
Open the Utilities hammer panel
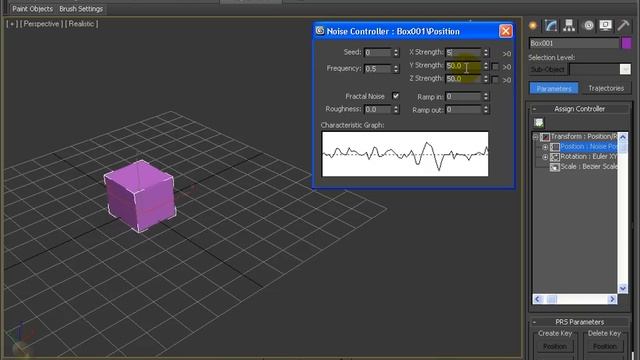click(x=623, y=26)
